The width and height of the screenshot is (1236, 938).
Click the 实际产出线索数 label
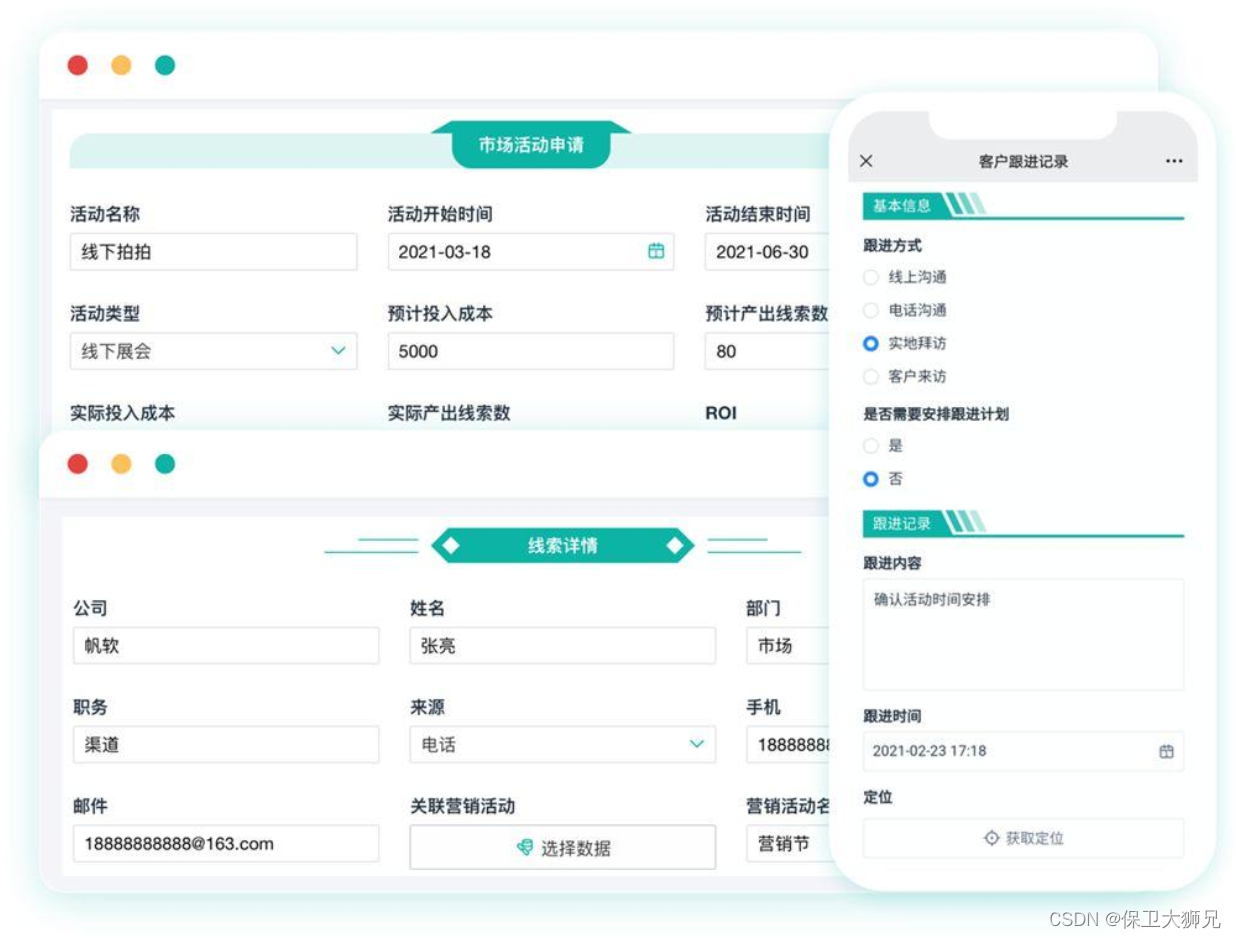coord(449,413)
